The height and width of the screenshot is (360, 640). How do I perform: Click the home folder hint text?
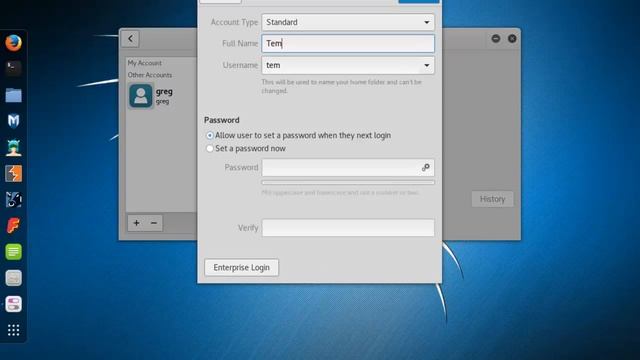point(341,86)
